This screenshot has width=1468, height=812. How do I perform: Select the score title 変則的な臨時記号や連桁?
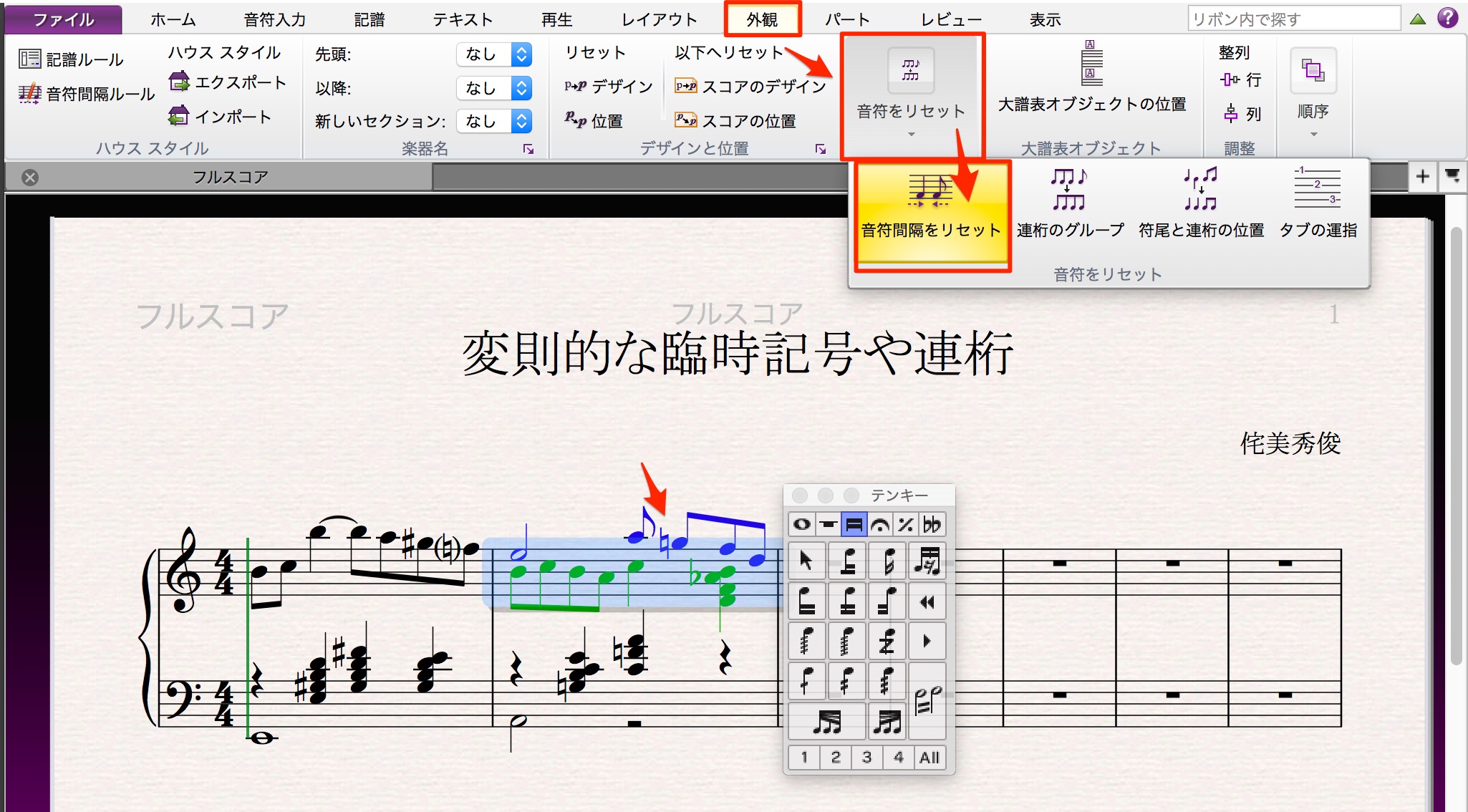[738, 354]
